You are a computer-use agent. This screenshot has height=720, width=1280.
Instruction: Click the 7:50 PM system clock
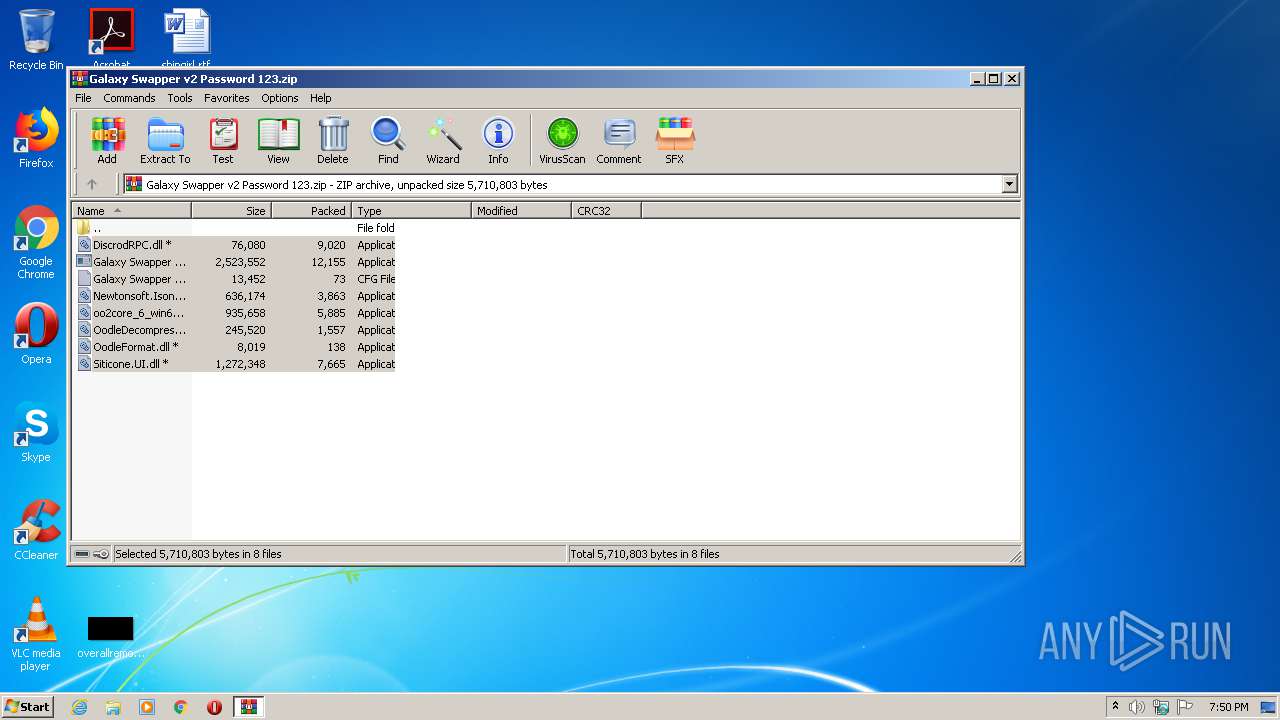coord(1228,707)
